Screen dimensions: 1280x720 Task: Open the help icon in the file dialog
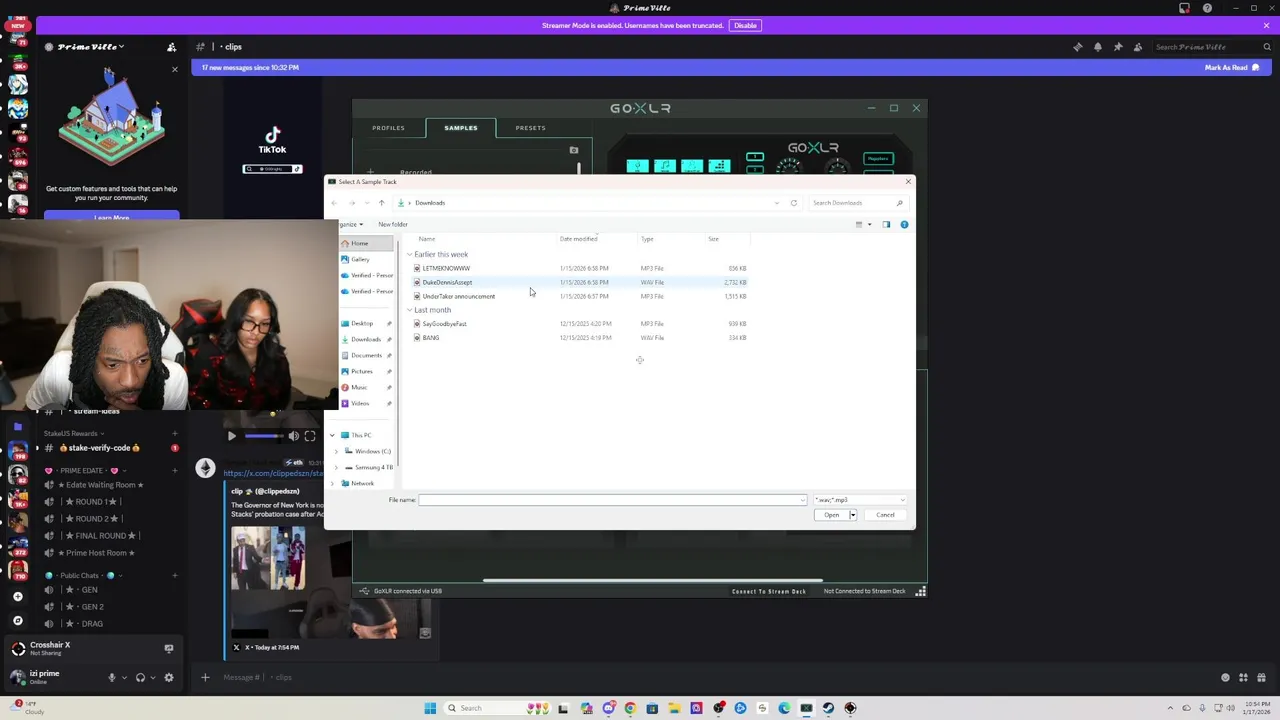(x=904, y=224)
